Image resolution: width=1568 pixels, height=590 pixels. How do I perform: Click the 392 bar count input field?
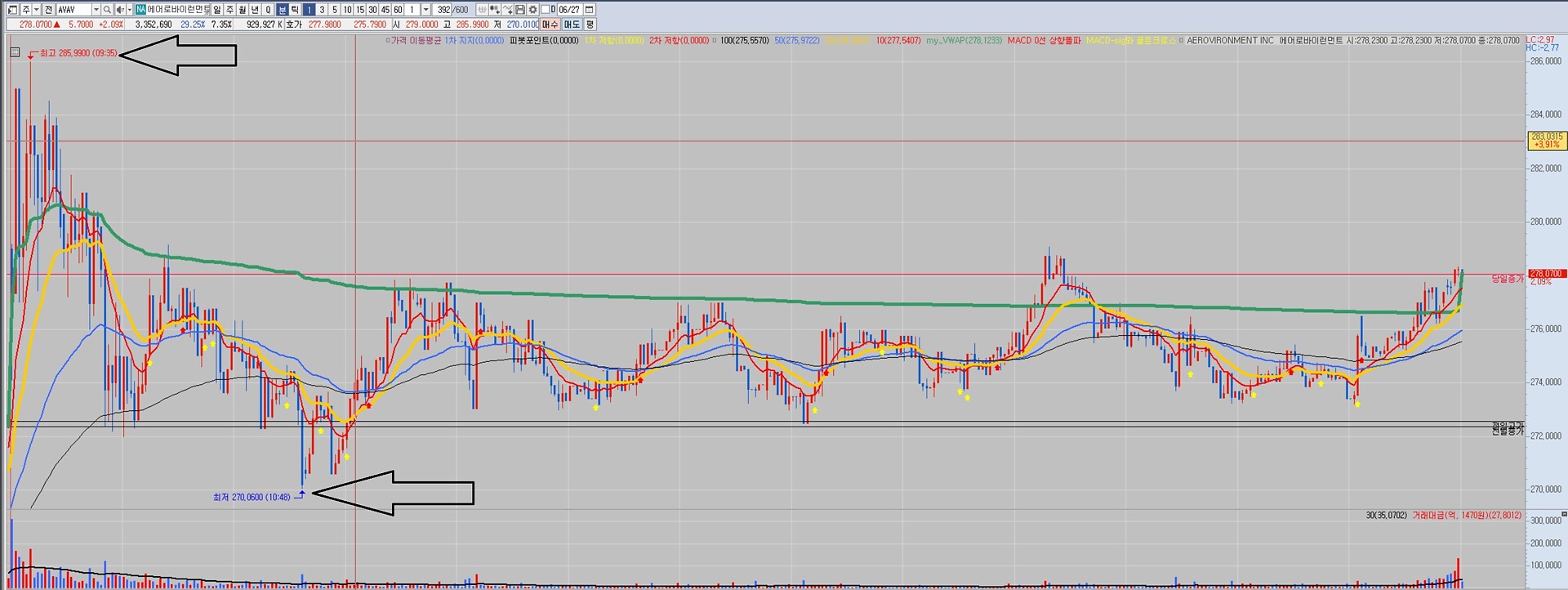click(x=443, y=10)
